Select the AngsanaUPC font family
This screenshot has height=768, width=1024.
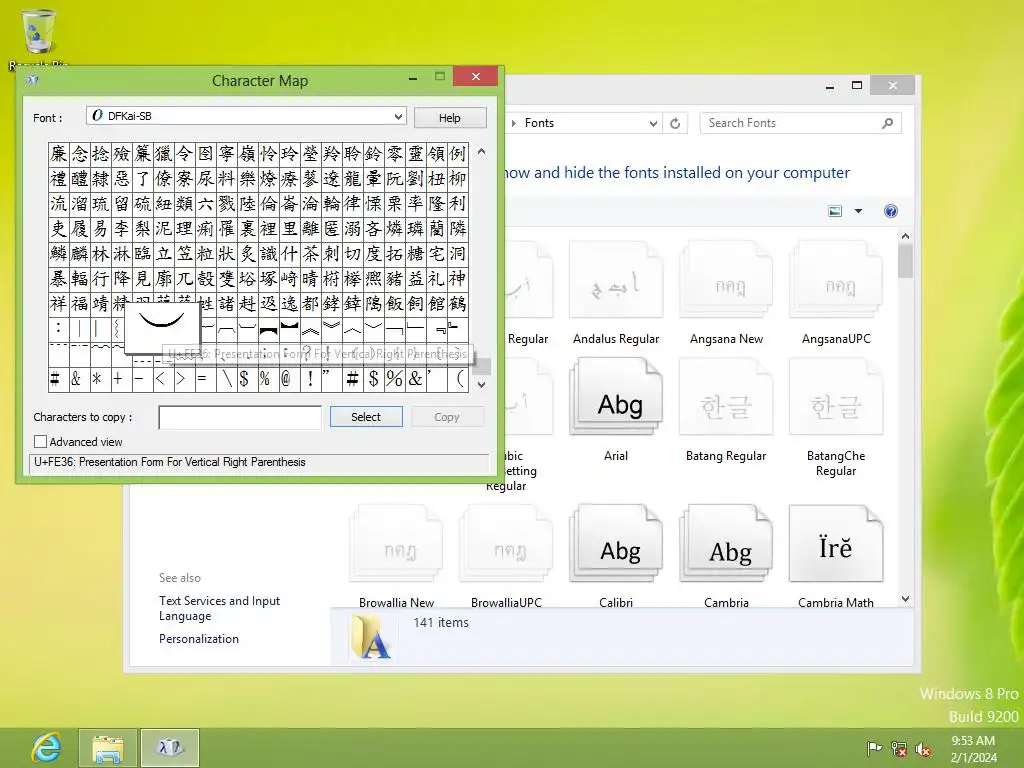836,294
